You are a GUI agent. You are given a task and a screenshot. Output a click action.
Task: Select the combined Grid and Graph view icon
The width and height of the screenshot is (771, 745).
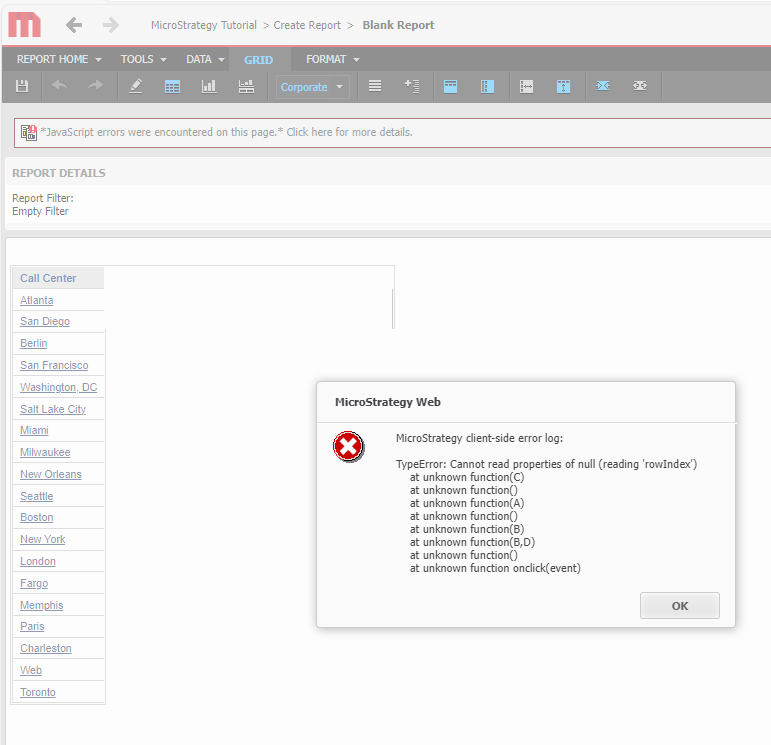[x=246, y=87]
